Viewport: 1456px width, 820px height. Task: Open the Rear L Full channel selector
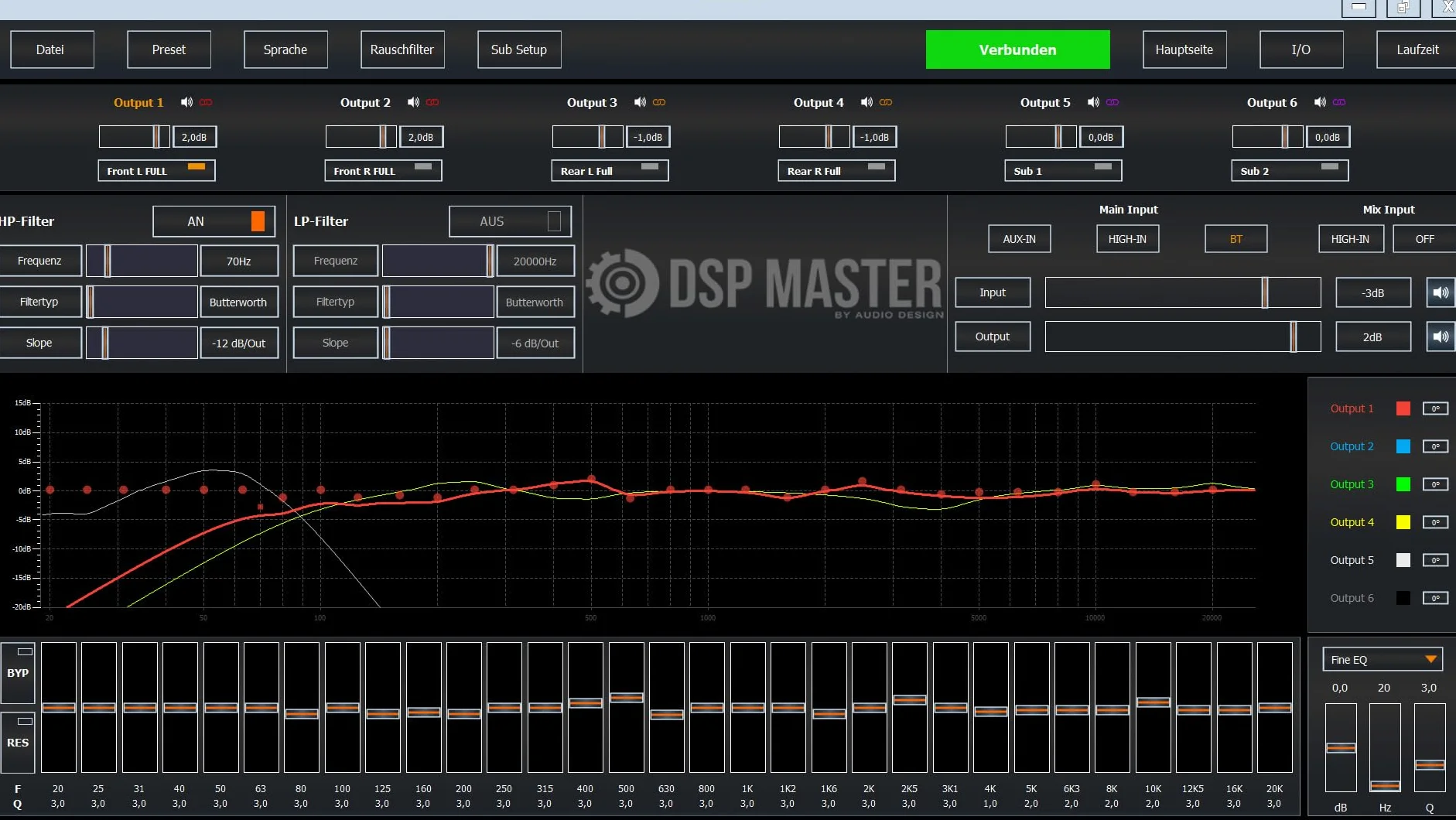[610, 170]
